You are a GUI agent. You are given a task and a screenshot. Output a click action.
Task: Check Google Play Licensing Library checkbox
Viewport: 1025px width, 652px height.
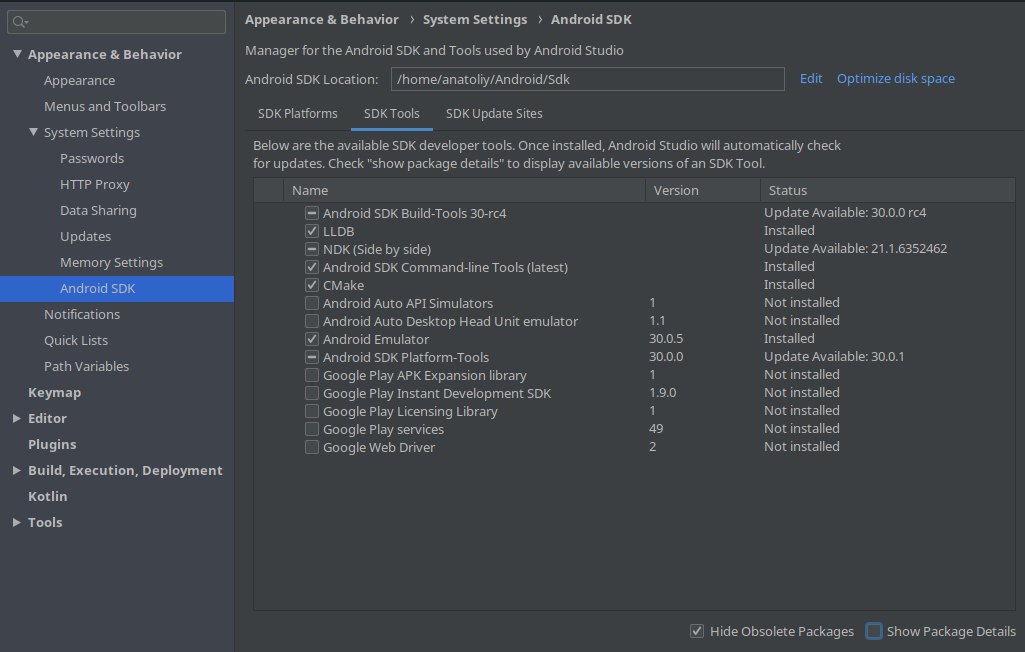(312, 411)
